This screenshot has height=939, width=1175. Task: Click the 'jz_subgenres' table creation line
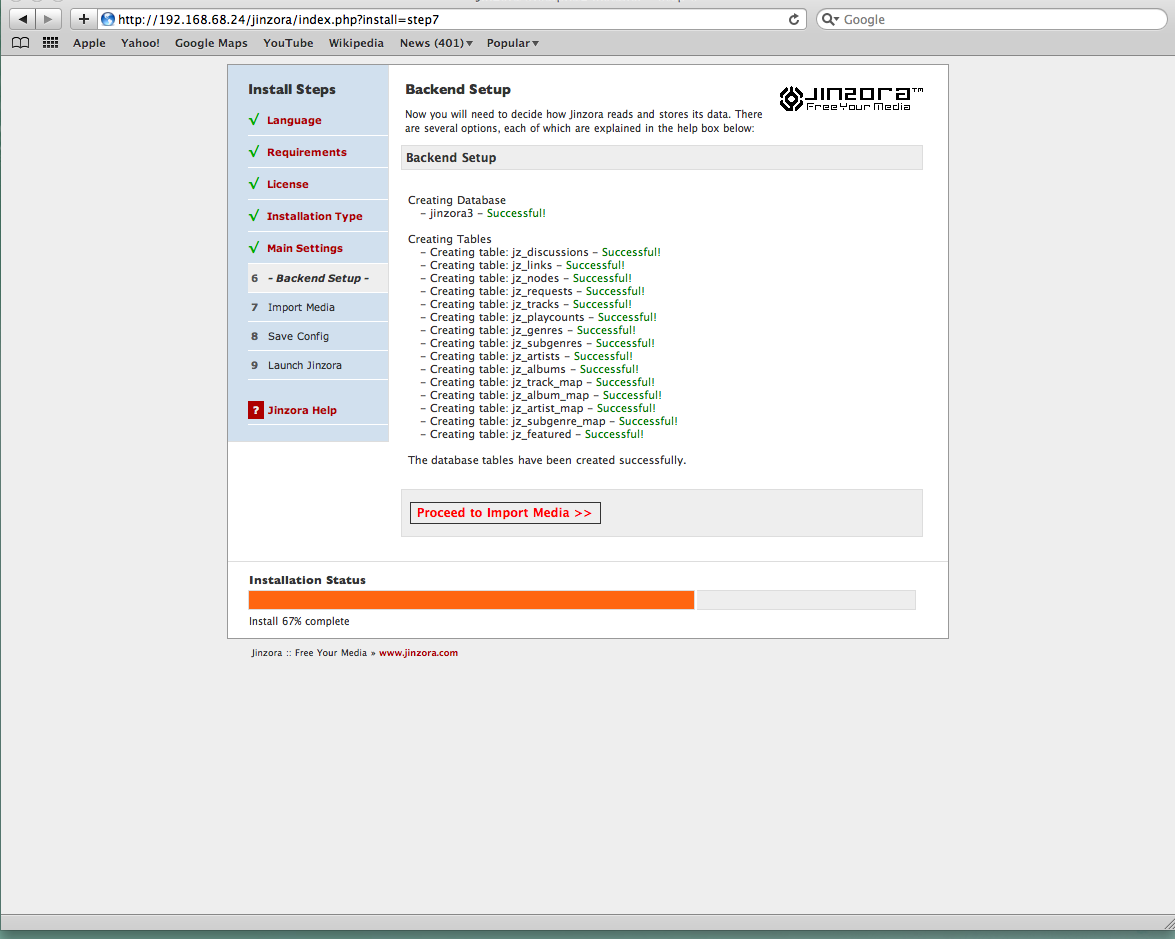point(537,343)
